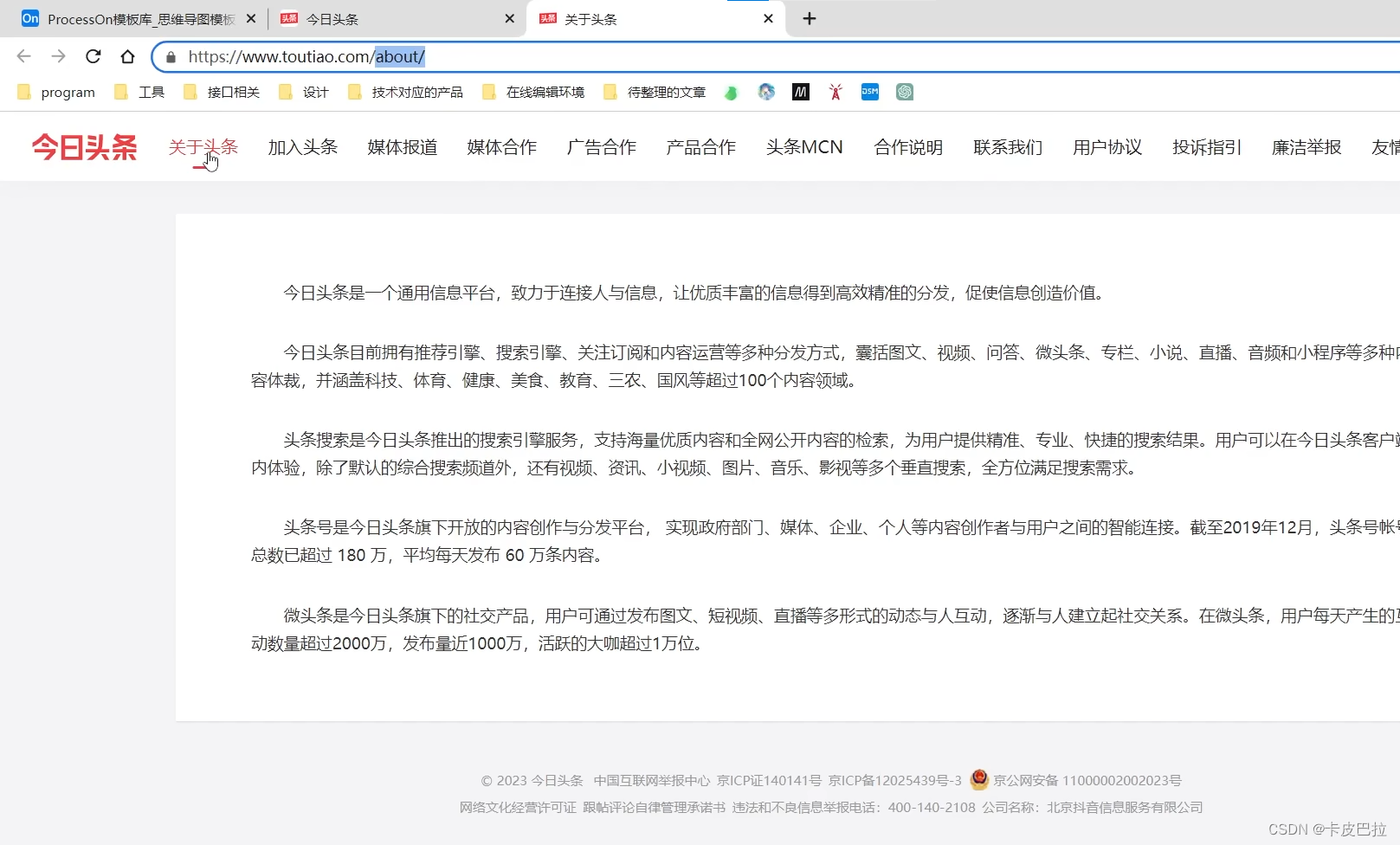Screen dimensions: 1400x845
Task: Open the 广告合作 navigation item
Action: 602,147
